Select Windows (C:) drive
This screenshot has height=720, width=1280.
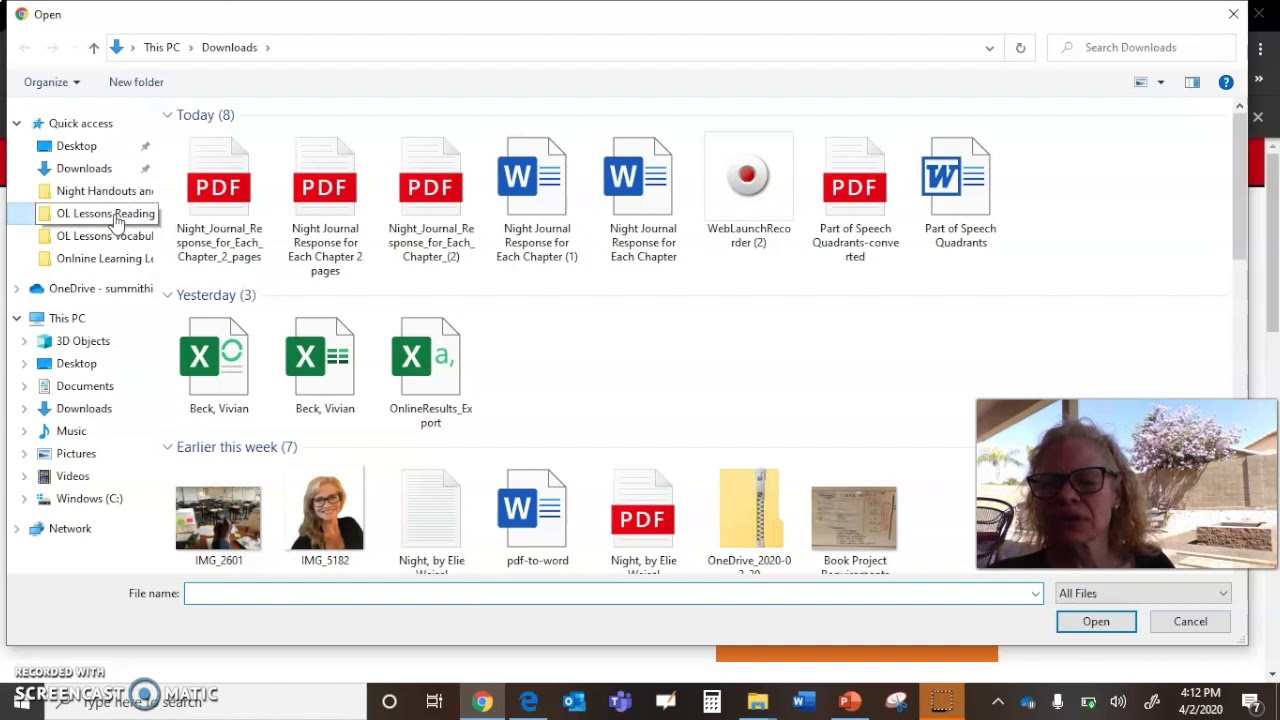tap(89, 499)
